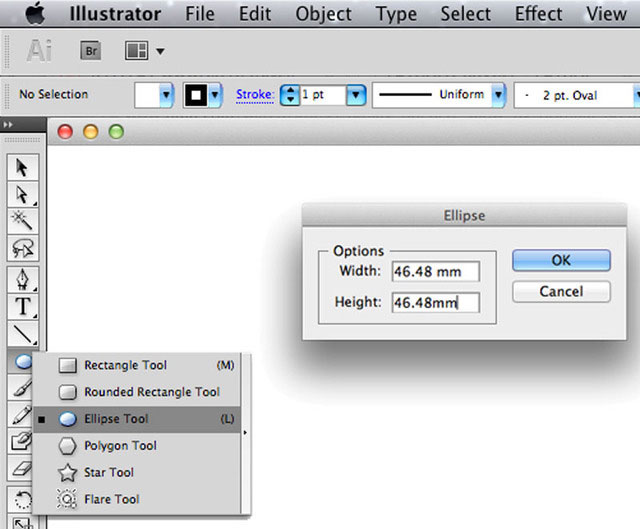The height and width of the screenshot is (529, 640).
Task: Click the stroke weight 1 pt field
Action: (323, 95)
